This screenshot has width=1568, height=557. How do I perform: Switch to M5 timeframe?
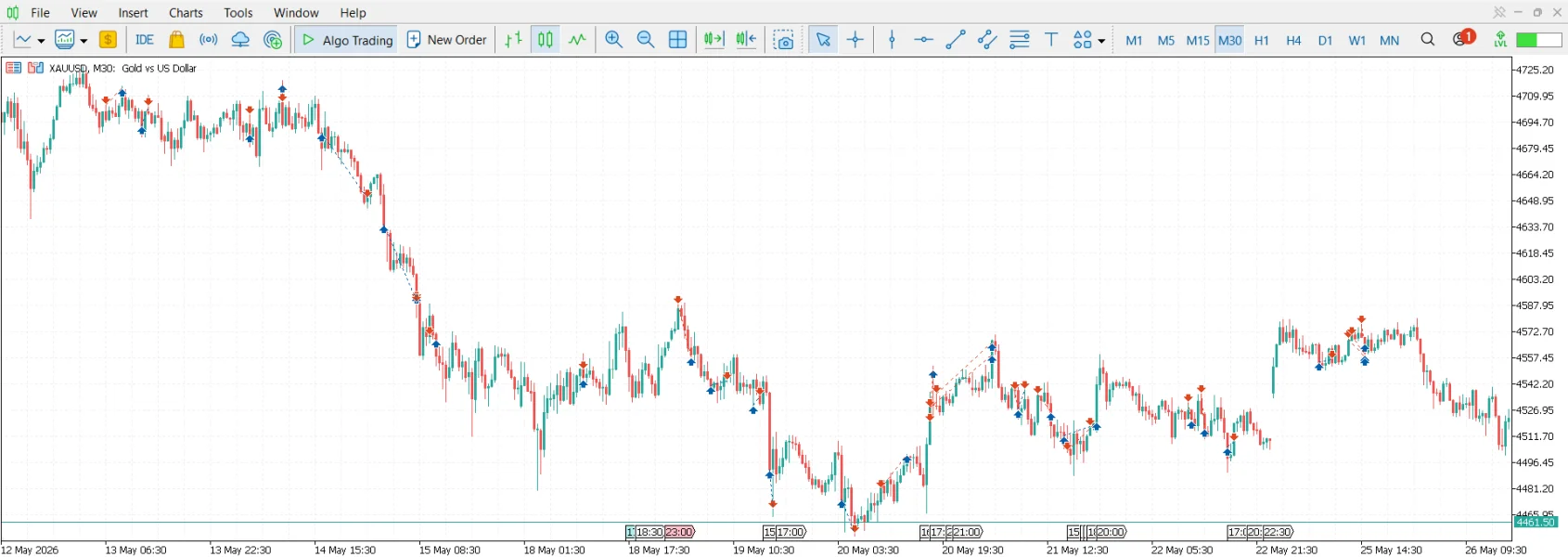[1166, 40]
